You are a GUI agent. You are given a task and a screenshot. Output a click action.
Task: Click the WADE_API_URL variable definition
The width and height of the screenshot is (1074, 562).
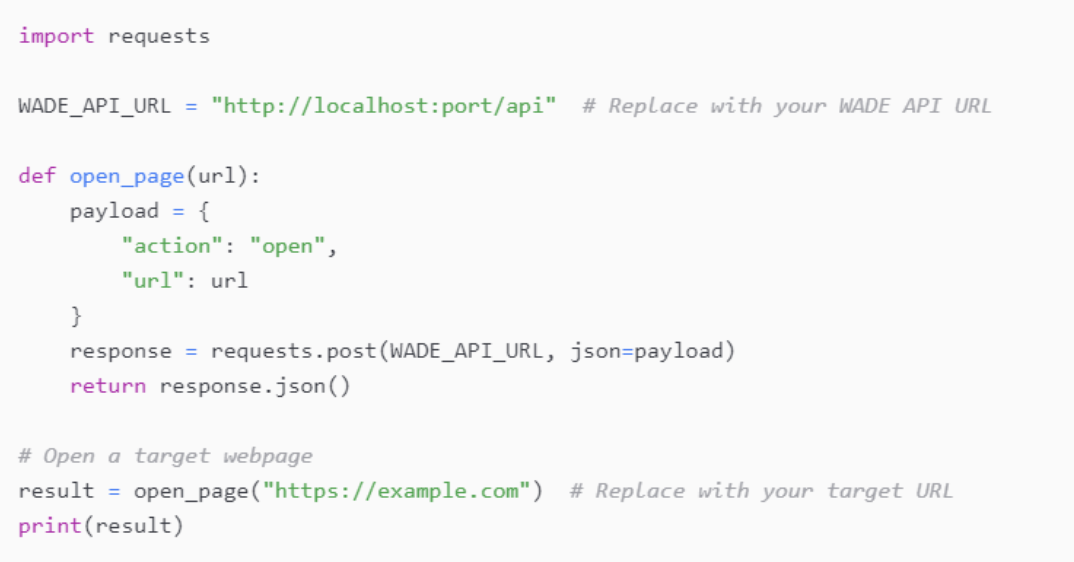tap(95, 106)
